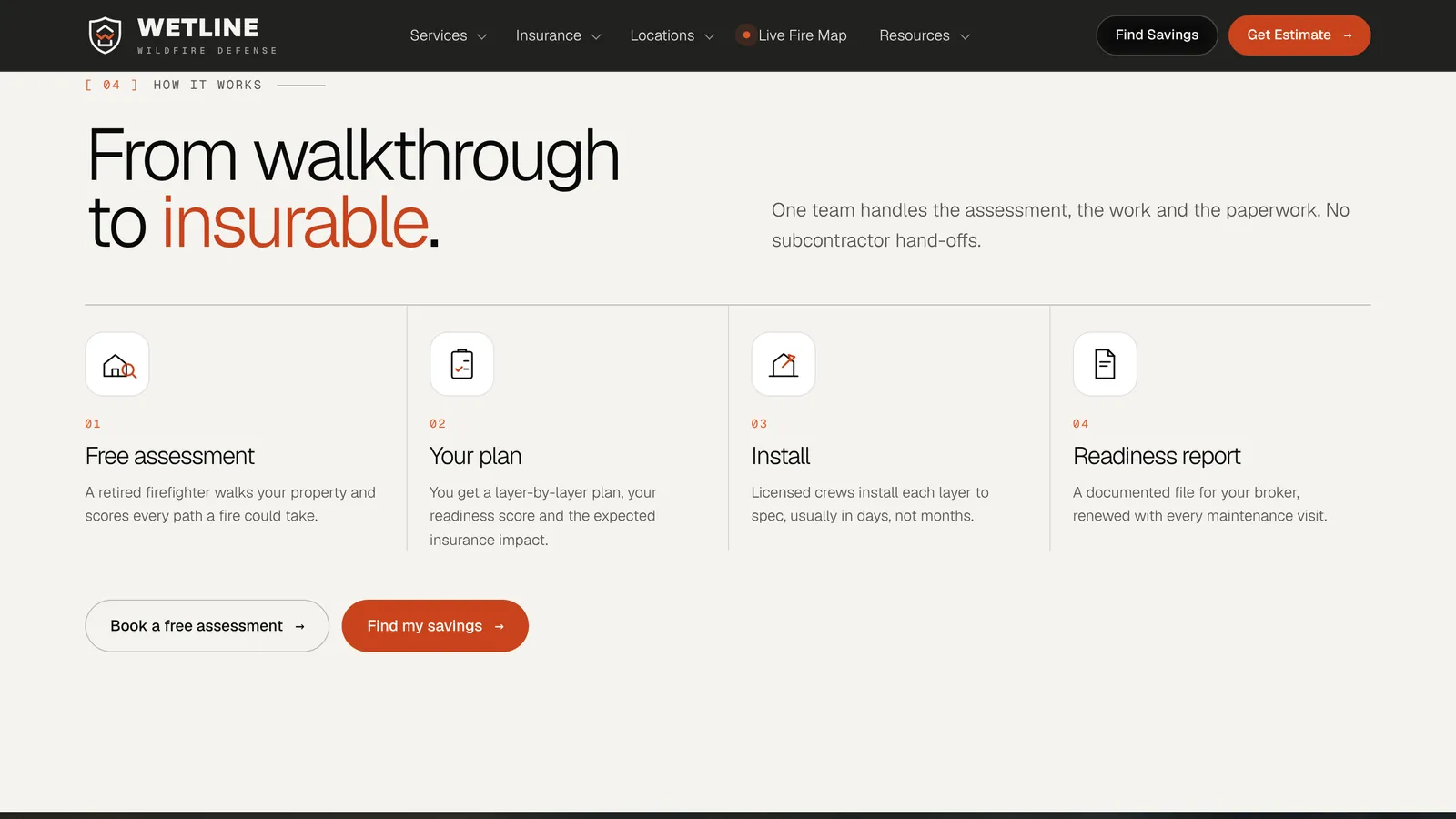Expand the Resources chevron
1456x819 pixels.
point(966,36)
